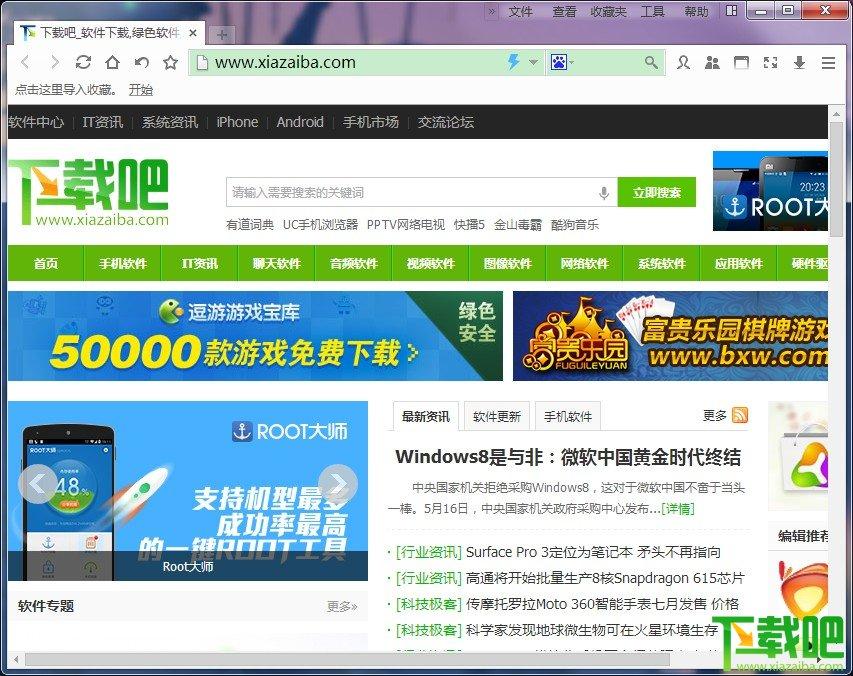853x676 pixels.
Task: Open the 酷狗音乐 hot keyword link
Action: [574, 225]
